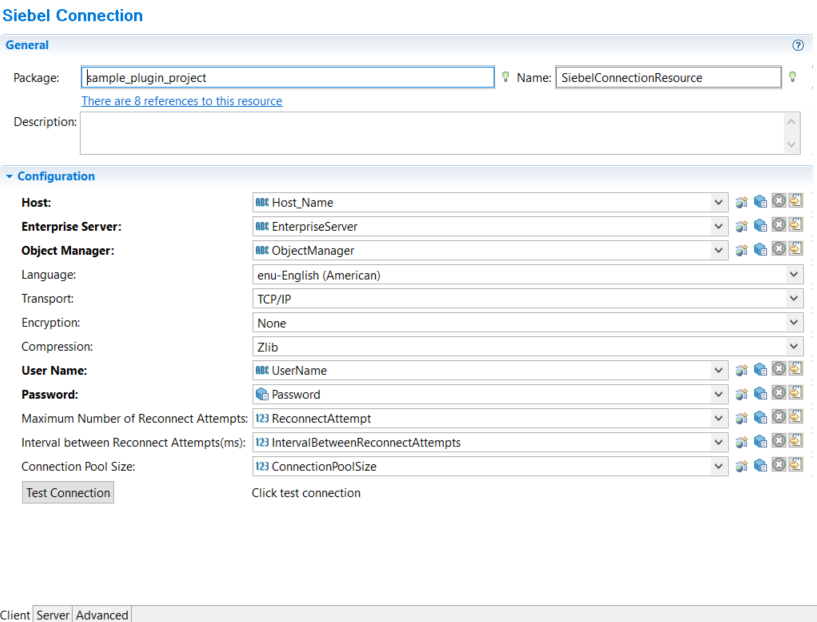Click the blue cube icon beside Enterprise Server
Image resolution: width=817 pixels, height=622 pixels.
tap(760, 226)
